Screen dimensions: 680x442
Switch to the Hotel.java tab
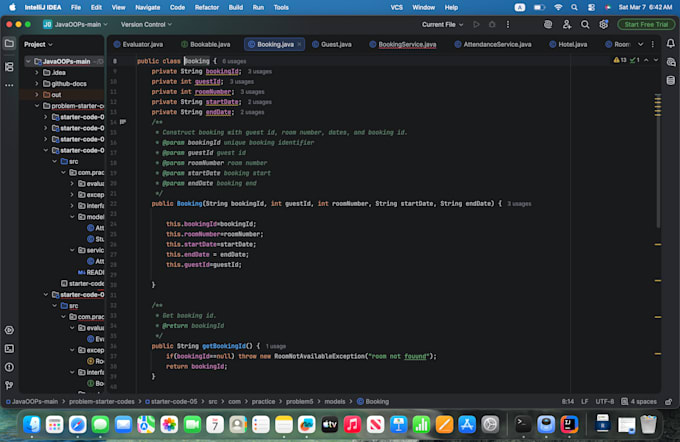point(568,44)
